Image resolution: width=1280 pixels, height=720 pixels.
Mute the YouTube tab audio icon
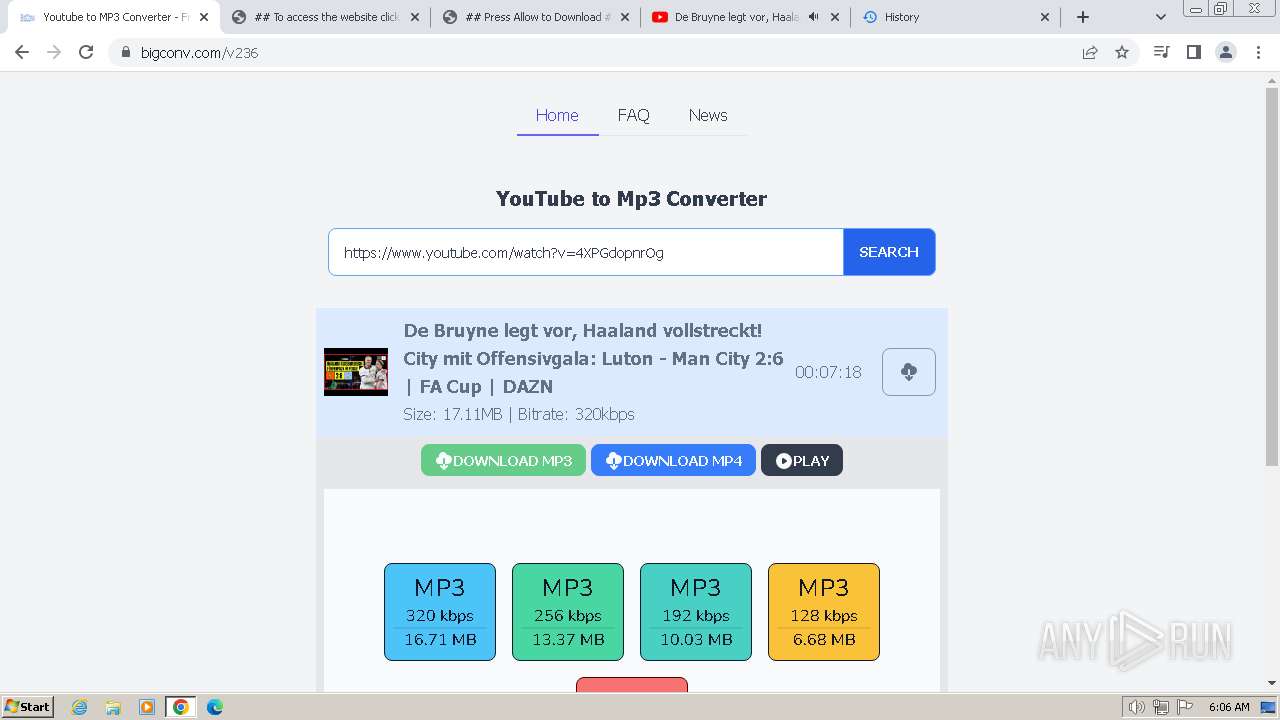pyautogui.click(x=813, y=17)
